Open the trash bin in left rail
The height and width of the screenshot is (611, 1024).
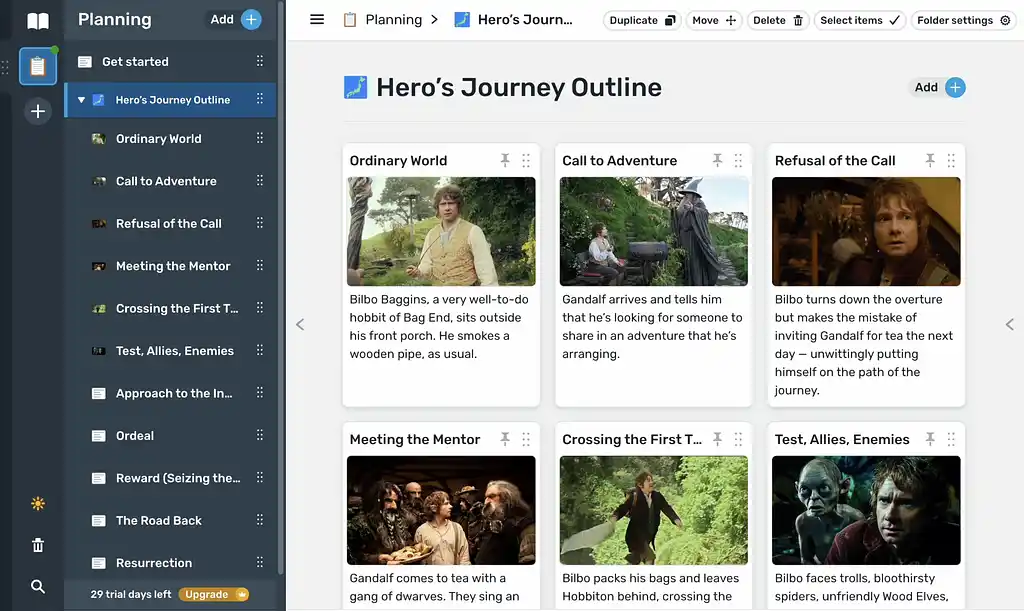pyautogui.click(x=38, y=545)
